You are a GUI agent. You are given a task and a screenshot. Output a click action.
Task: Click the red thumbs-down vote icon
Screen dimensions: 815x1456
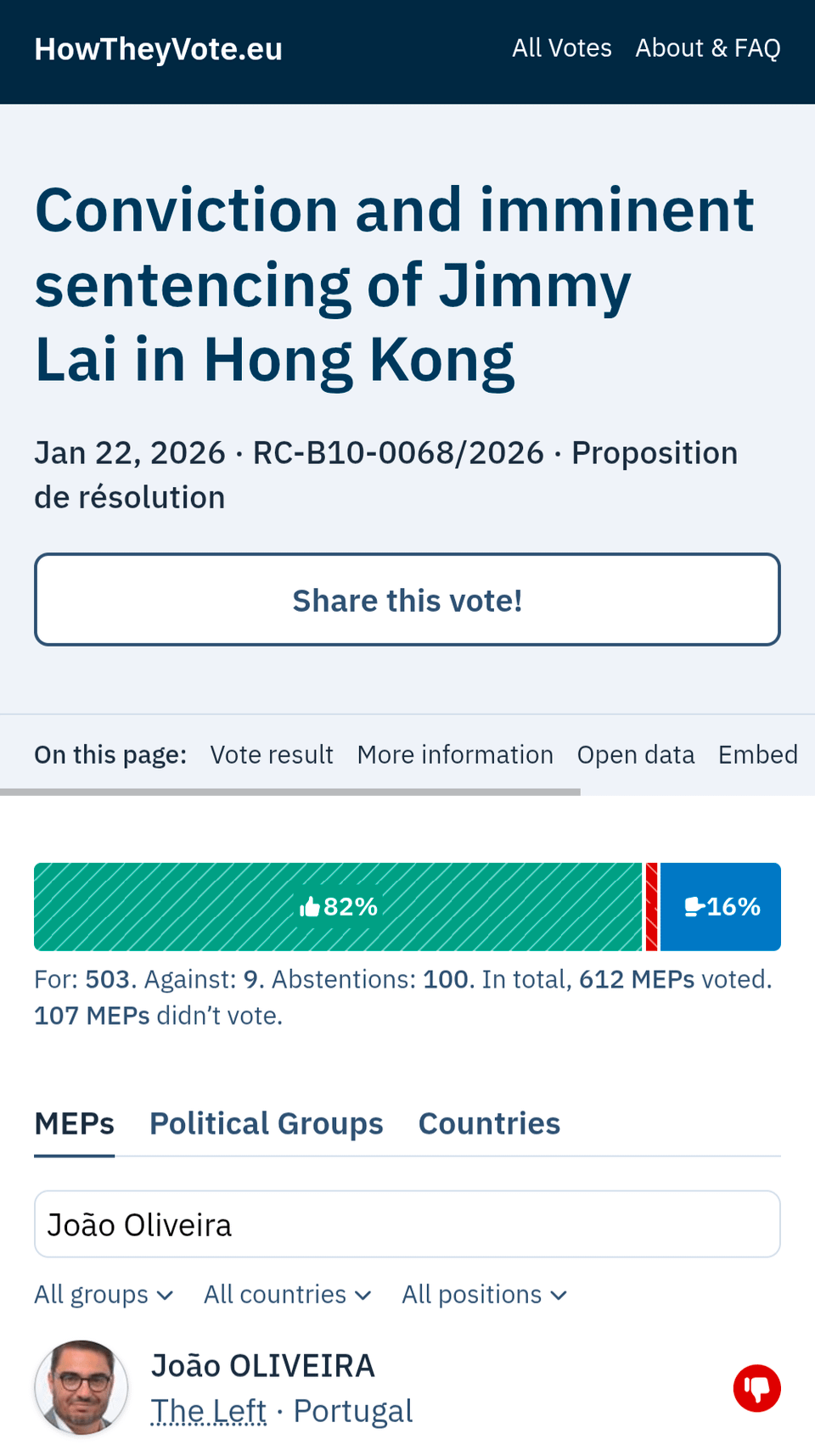tap(756, 1388)
